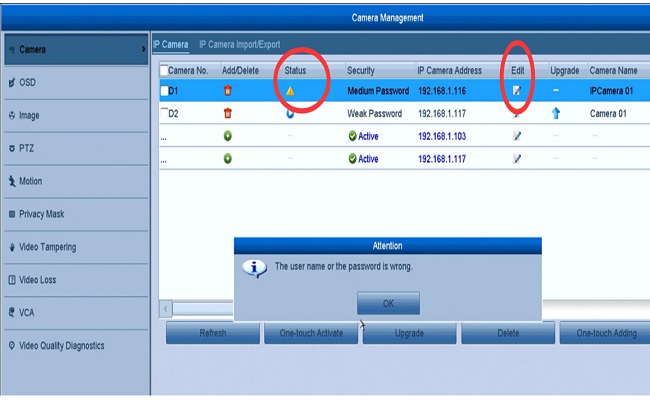This screenshot has height=400, width=650.
Task: Tick the checkbox for camera D2
Action: click(x=165, y=113)
